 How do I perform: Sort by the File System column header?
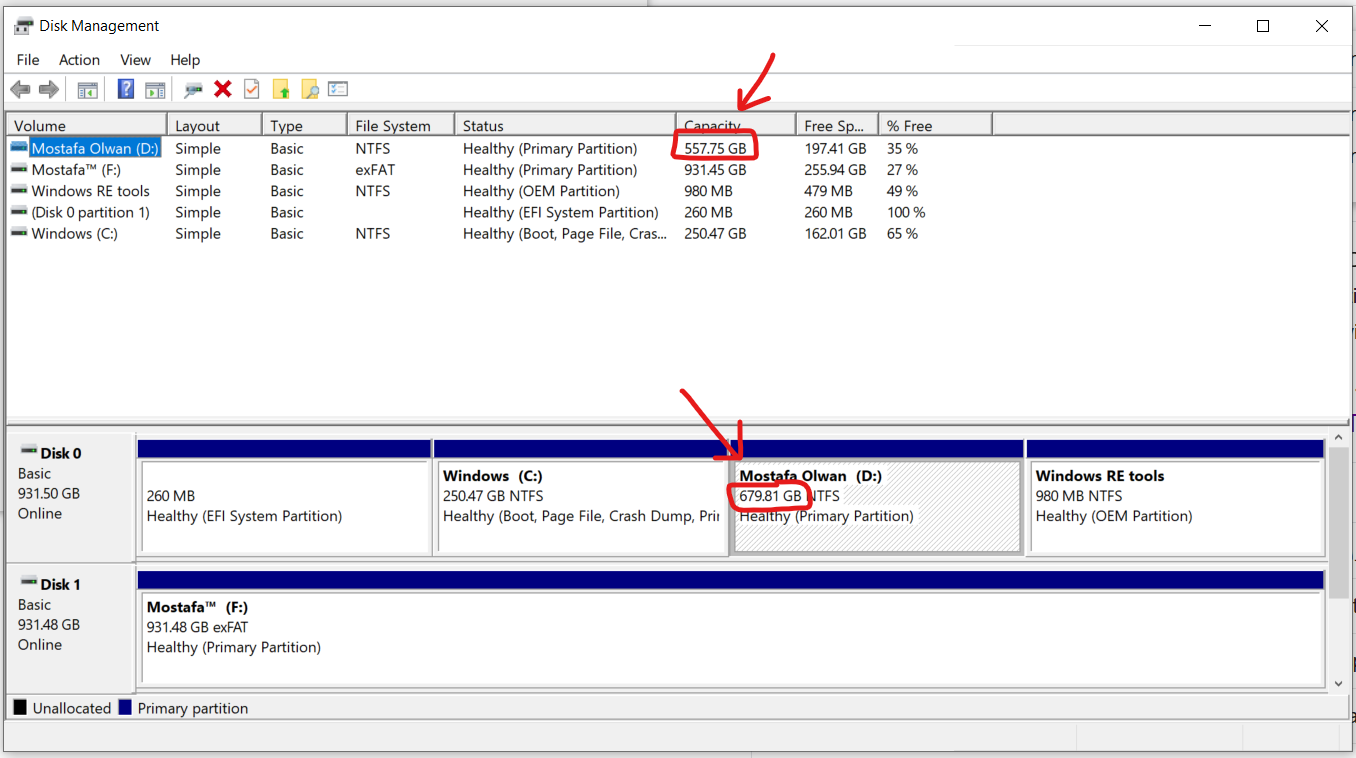[401, 125]
